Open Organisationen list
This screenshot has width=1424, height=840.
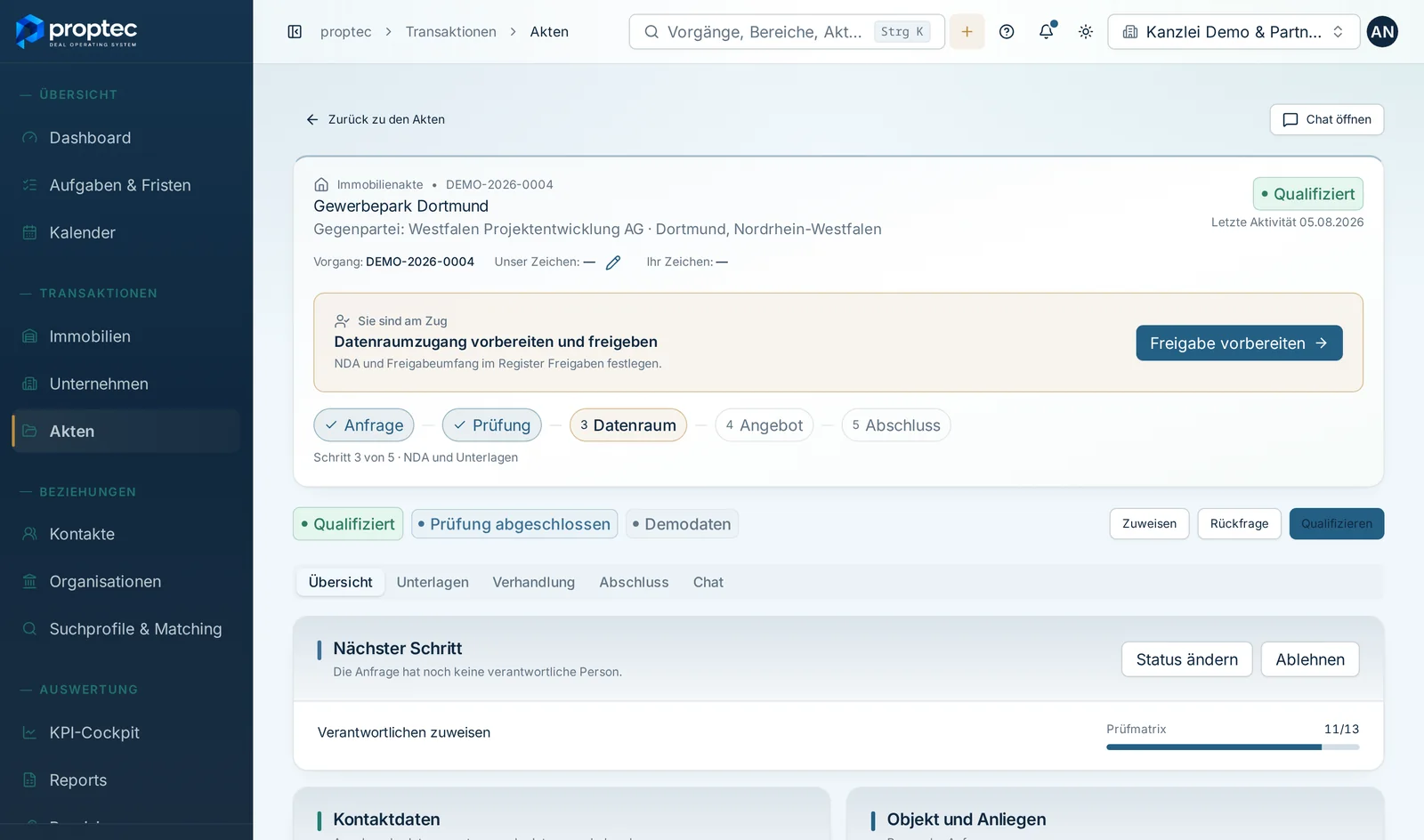click(x=126, y=581)
